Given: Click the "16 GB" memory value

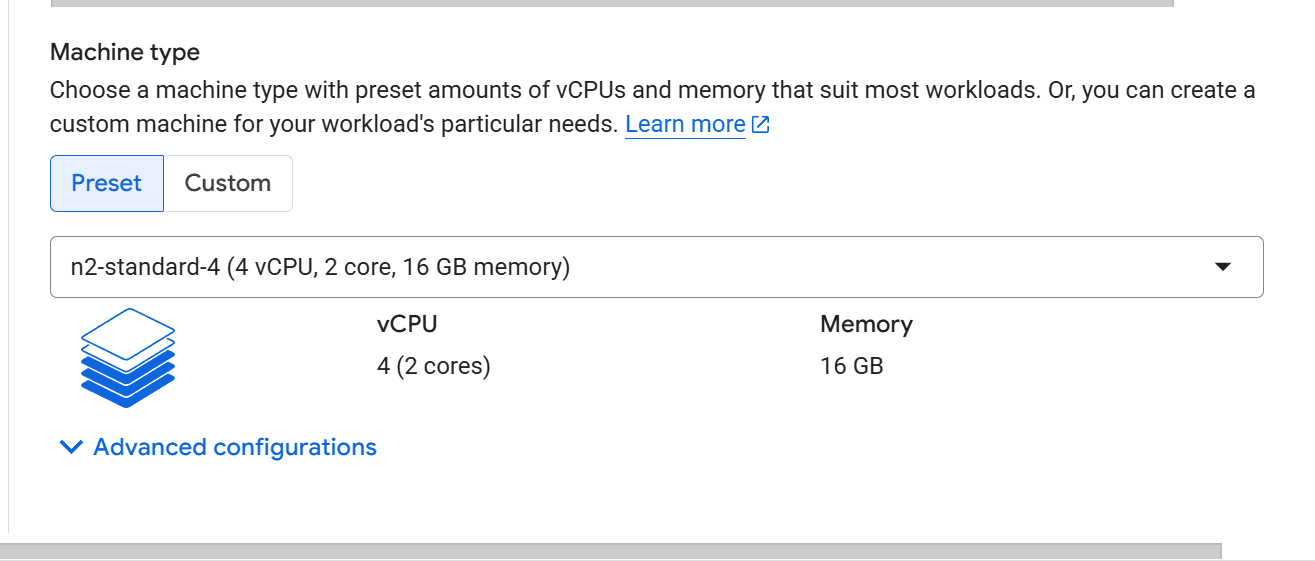Looking at the screenshot, I should pyautogui.click(x=852, y=366).
